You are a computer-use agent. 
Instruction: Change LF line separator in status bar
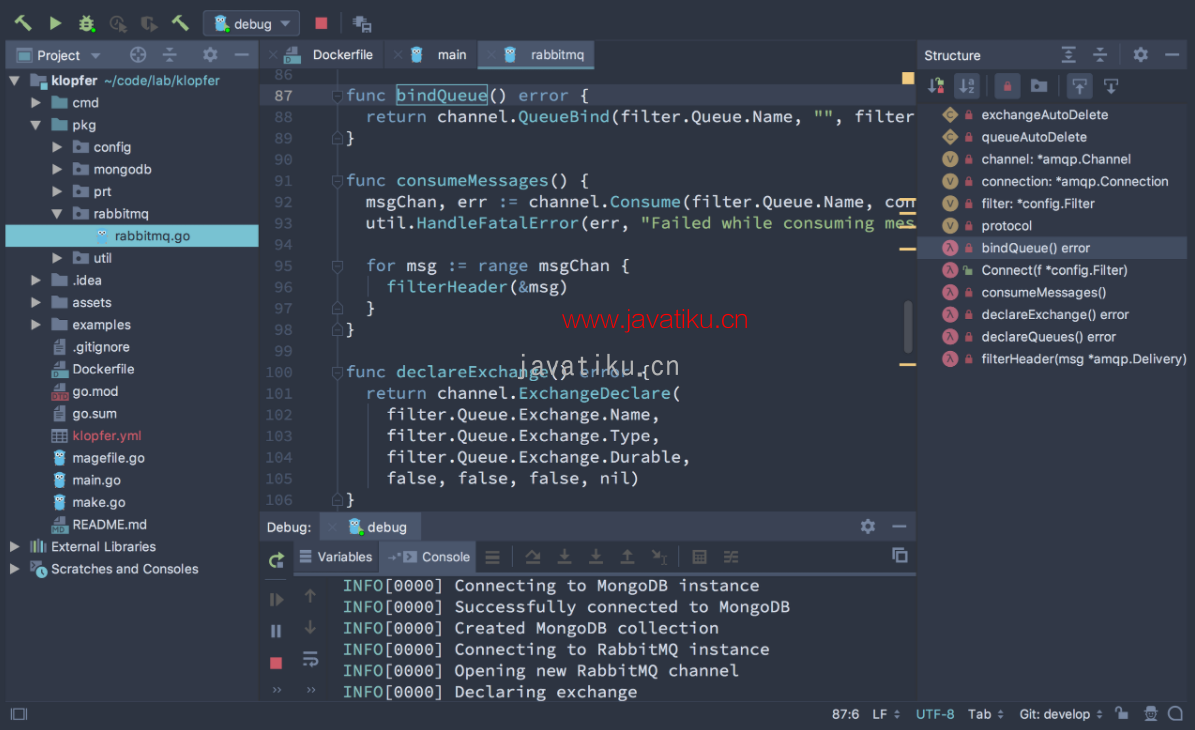click(x=886, y=714)
